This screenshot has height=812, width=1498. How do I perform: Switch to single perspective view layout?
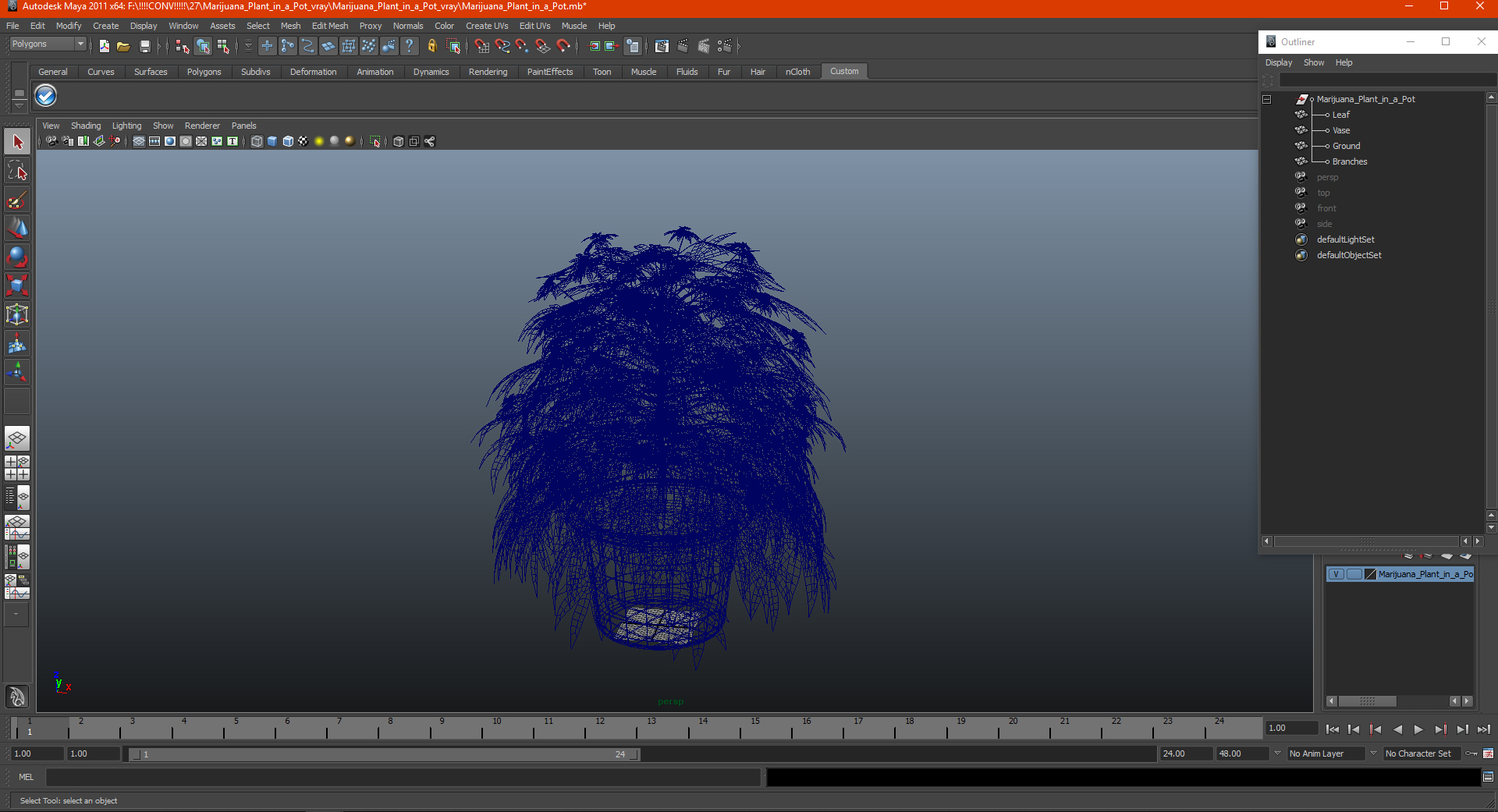17,438
